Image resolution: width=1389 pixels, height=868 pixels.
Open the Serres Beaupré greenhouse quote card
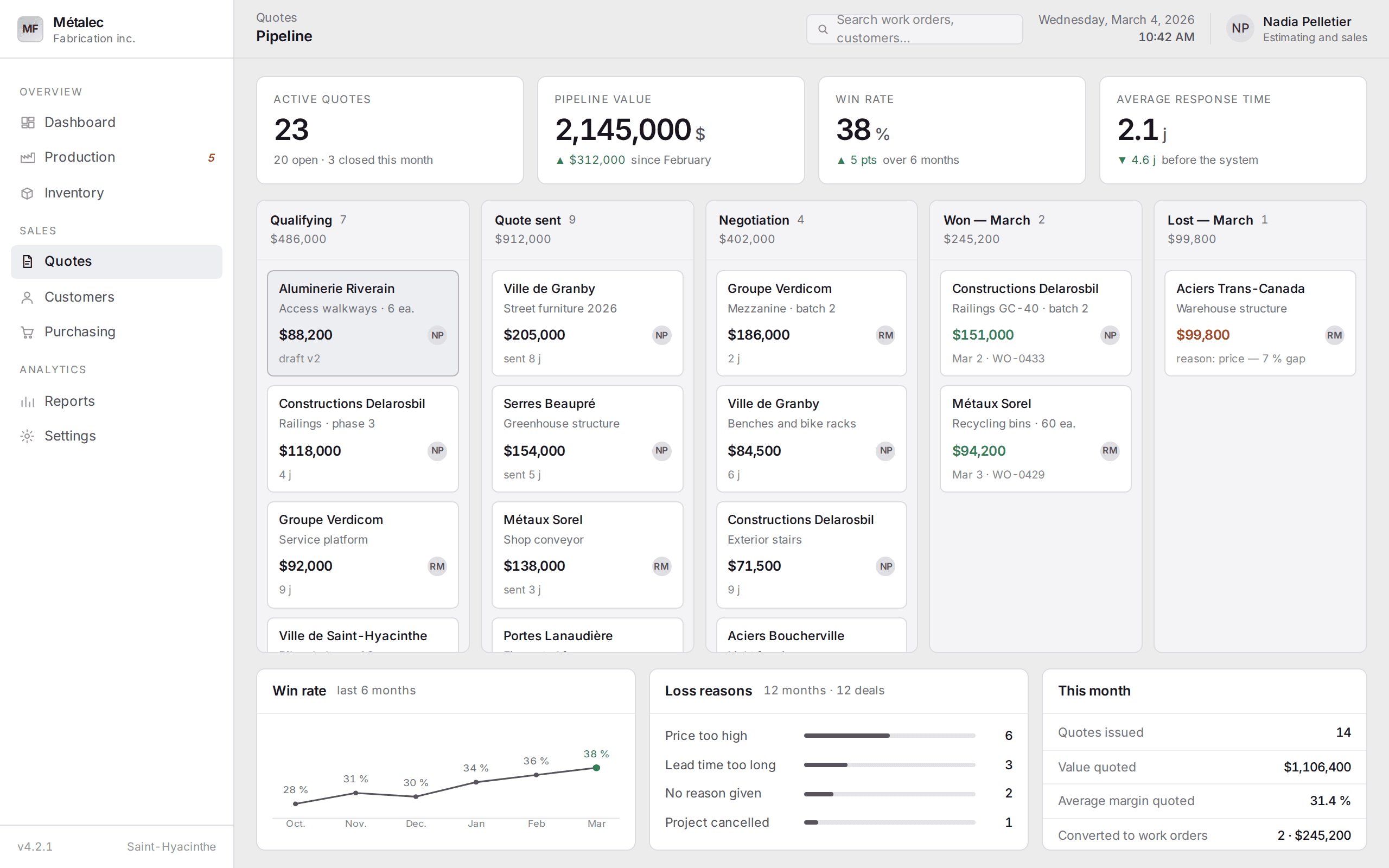[x=587, y=439]
